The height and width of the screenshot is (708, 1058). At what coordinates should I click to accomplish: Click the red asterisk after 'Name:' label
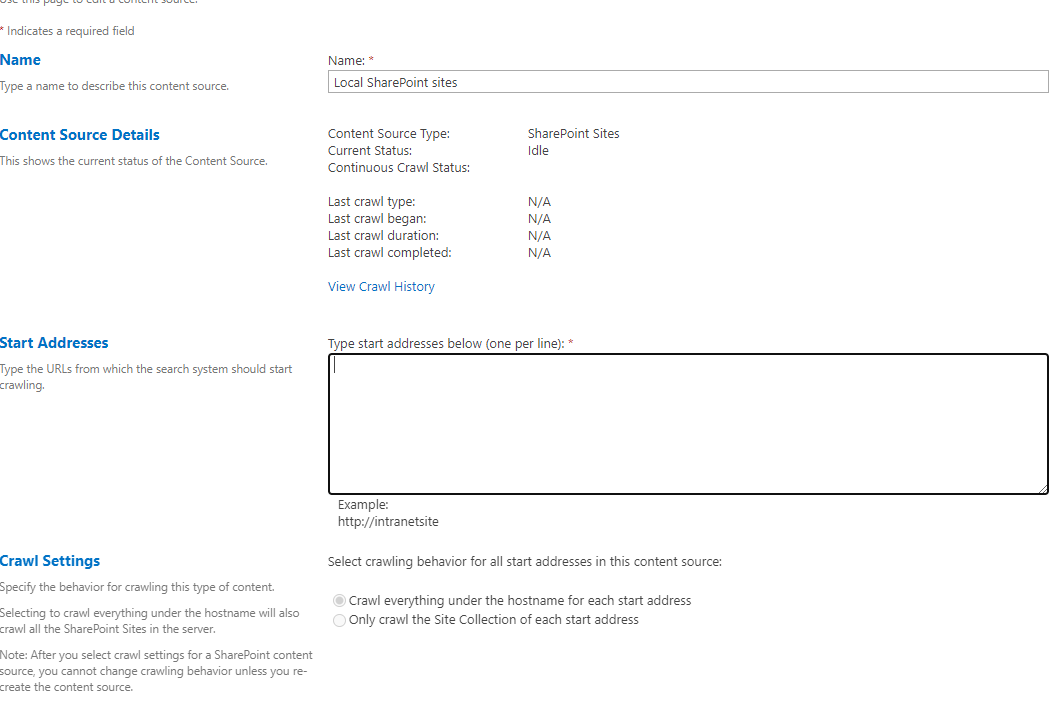pyautogui.click(x=370, y=60)
